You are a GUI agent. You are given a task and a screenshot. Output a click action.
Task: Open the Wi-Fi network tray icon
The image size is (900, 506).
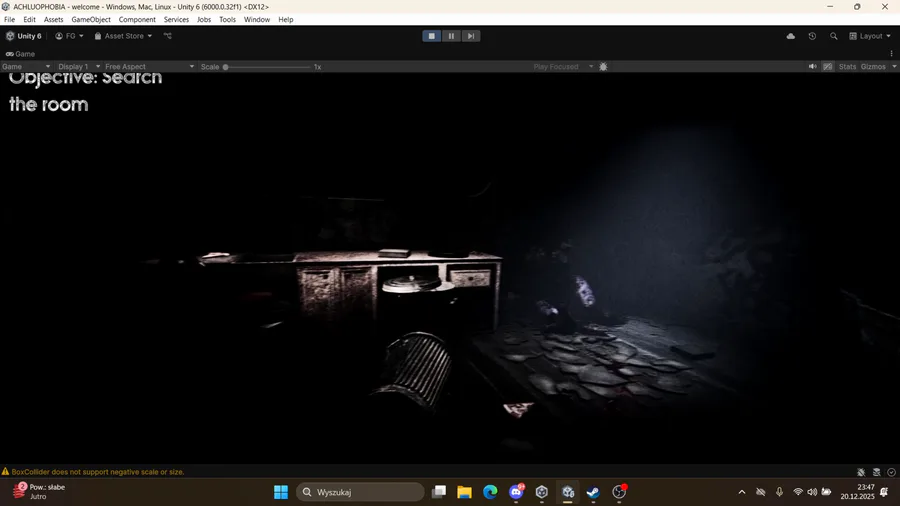click(x=798, y=492)
